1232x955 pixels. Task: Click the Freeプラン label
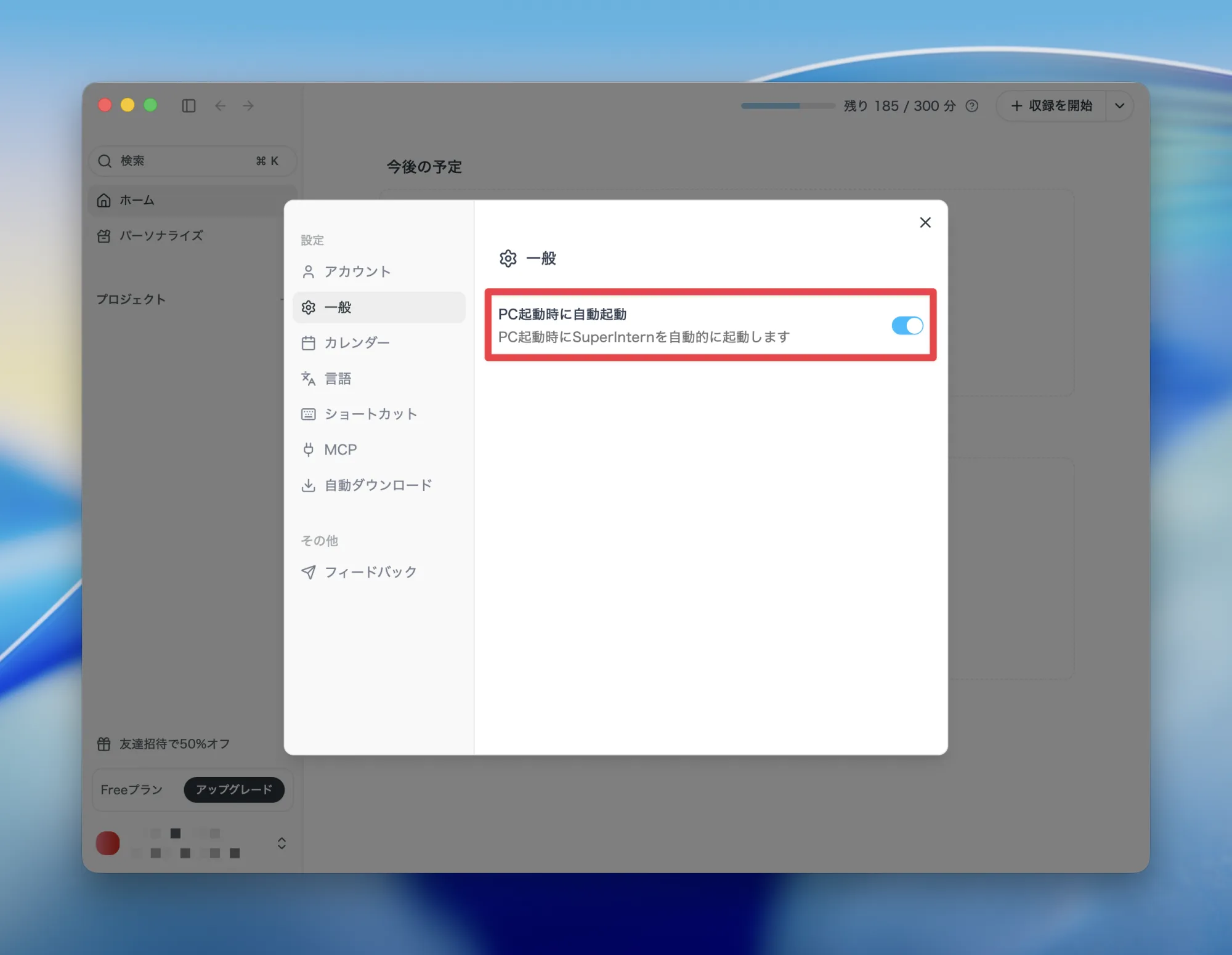132,789
